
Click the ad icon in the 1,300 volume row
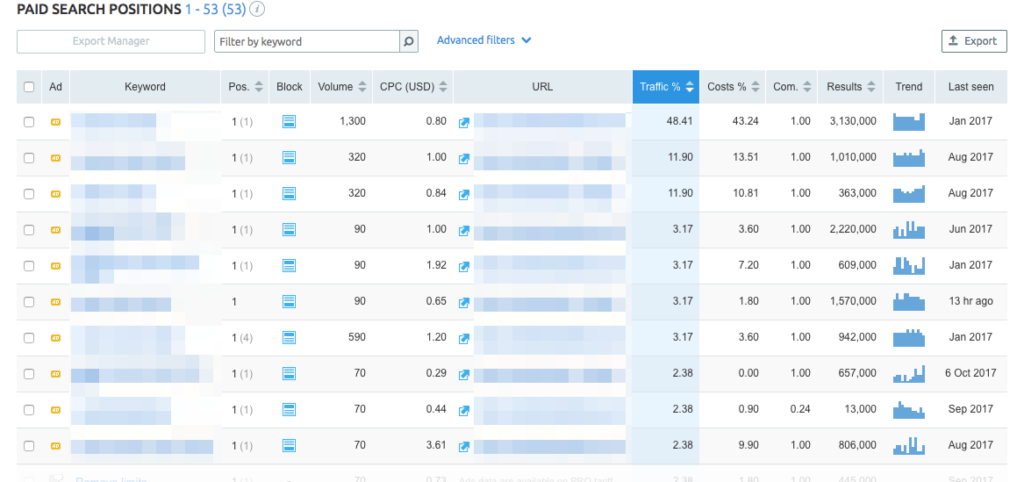56,121
